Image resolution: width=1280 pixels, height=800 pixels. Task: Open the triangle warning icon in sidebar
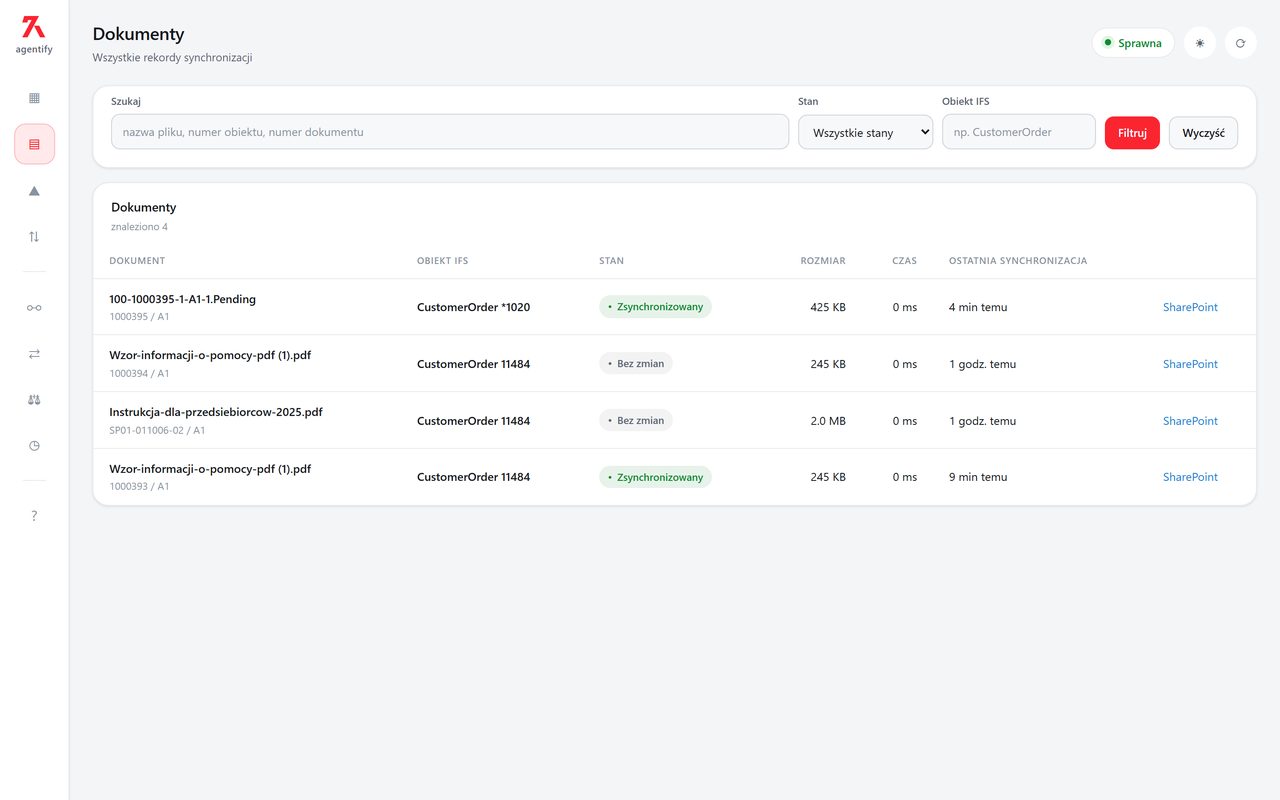(34, 190)
